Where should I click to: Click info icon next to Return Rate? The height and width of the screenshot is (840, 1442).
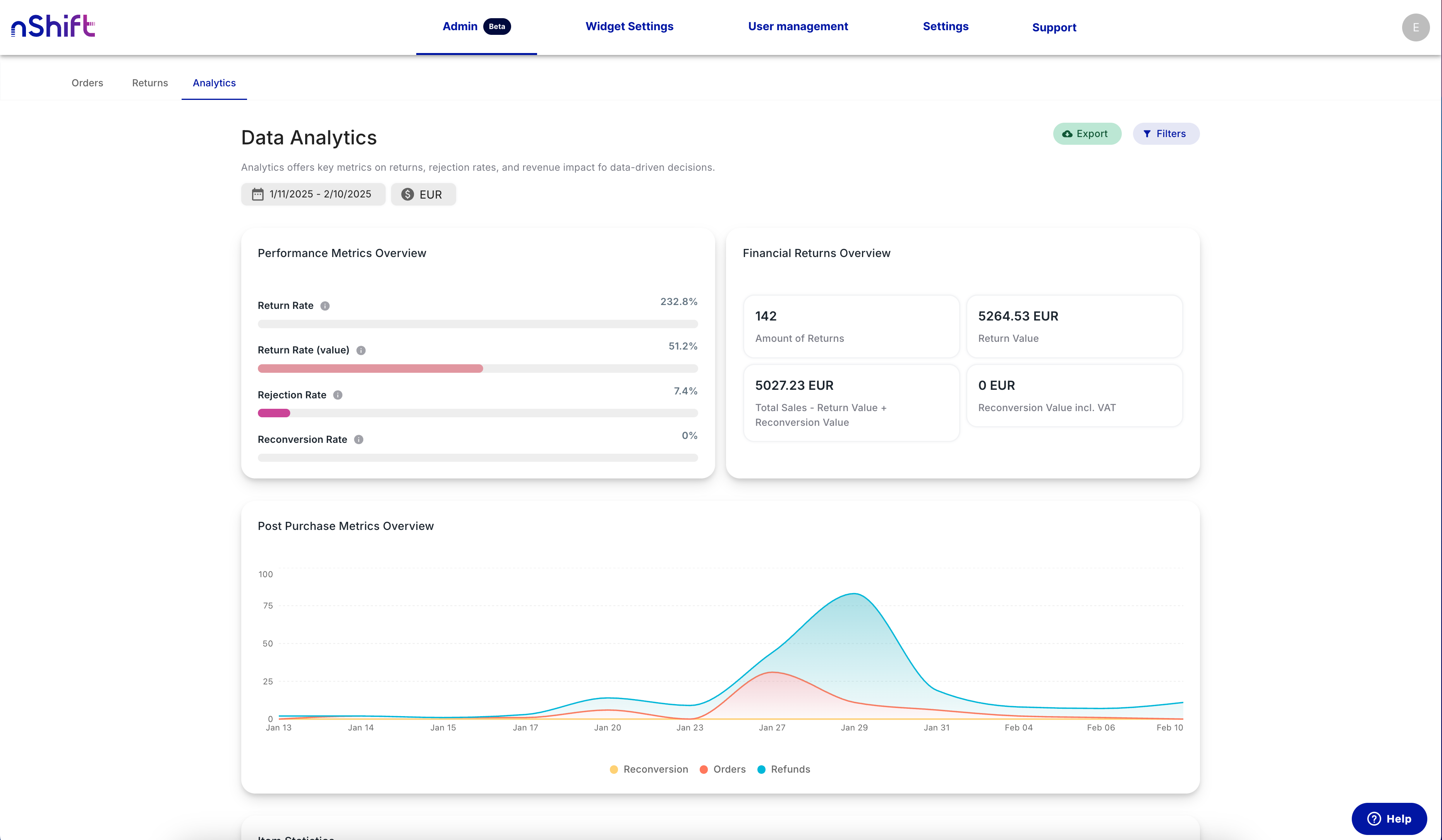coord(325,305)
